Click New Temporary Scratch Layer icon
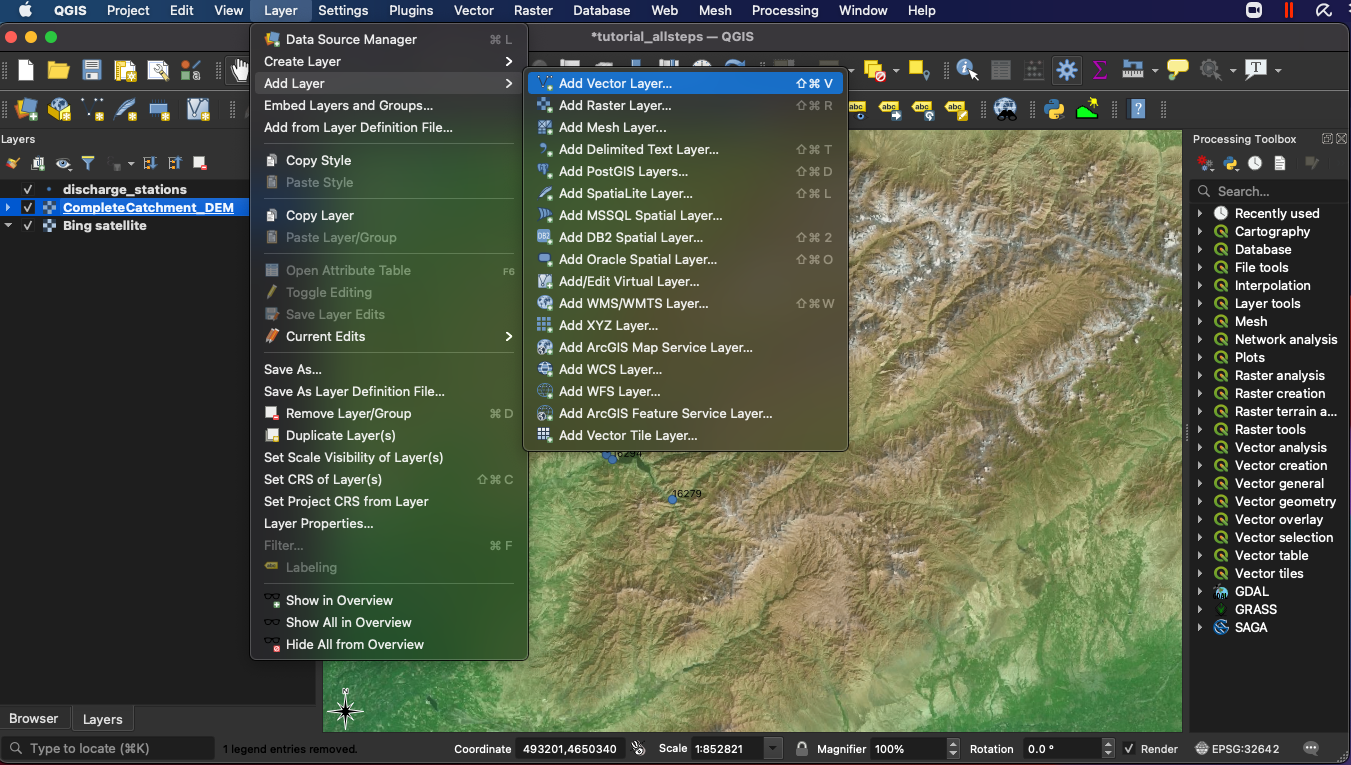Screen dimensions: 1351x765 159,109
